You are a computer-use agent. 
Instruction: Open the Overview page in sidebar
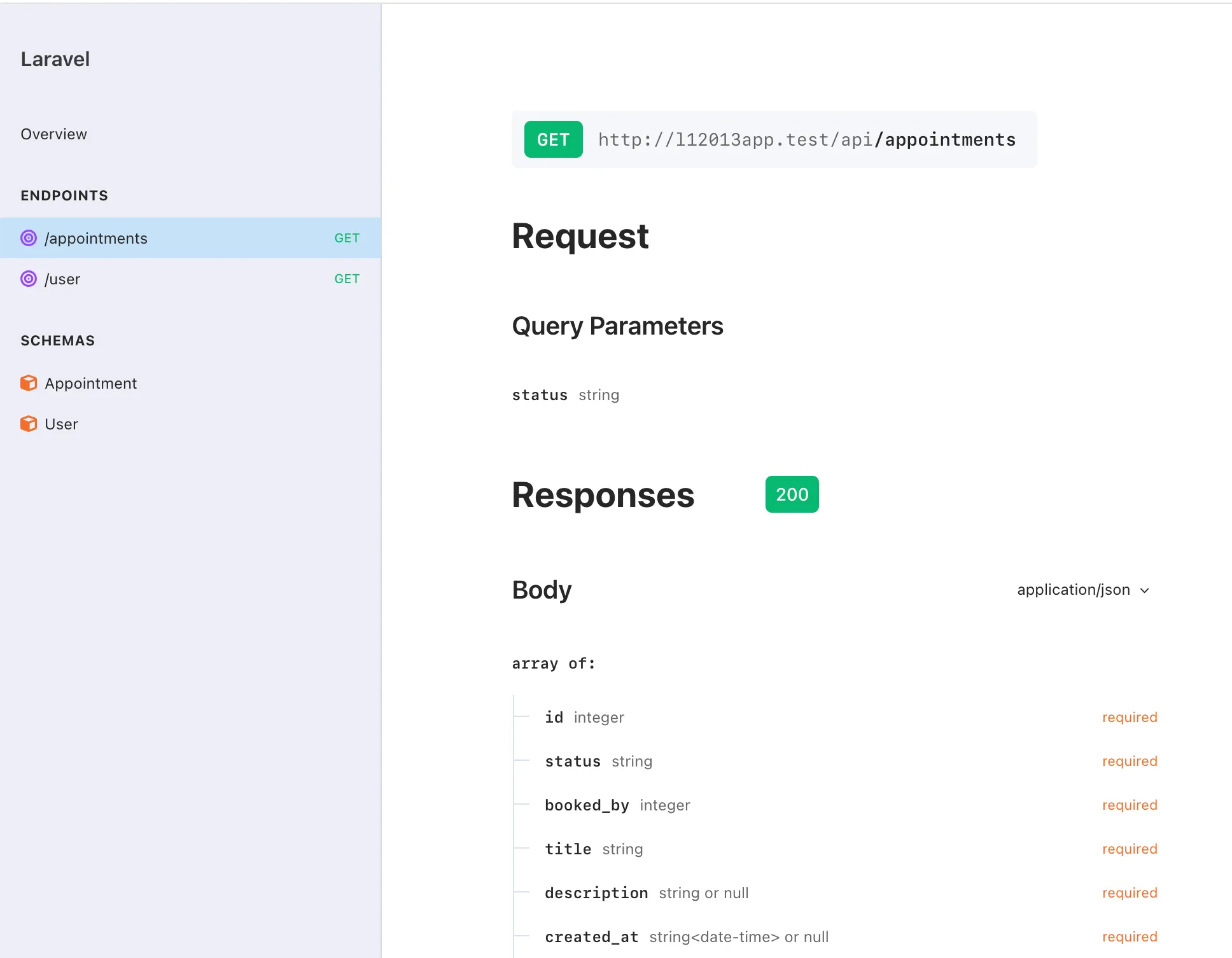click(x=54, y=134)
